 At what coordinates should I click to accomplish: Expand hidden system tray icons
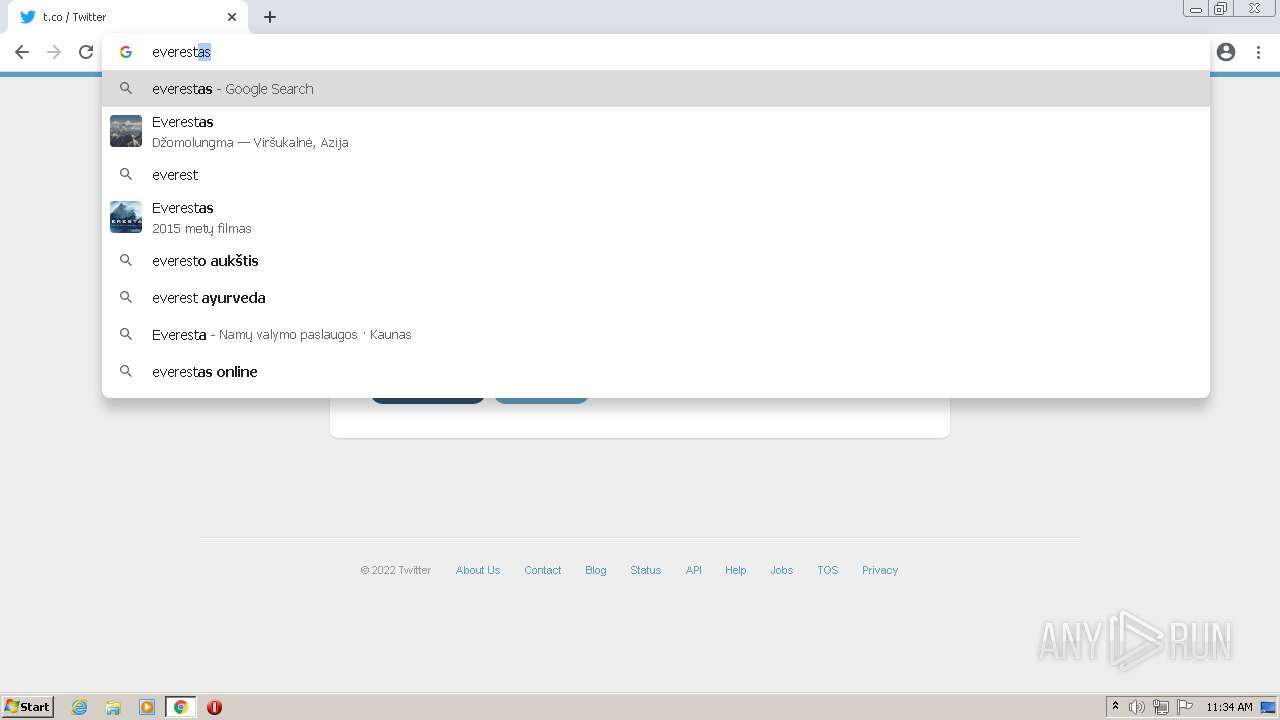click(x=1113, y=707)
